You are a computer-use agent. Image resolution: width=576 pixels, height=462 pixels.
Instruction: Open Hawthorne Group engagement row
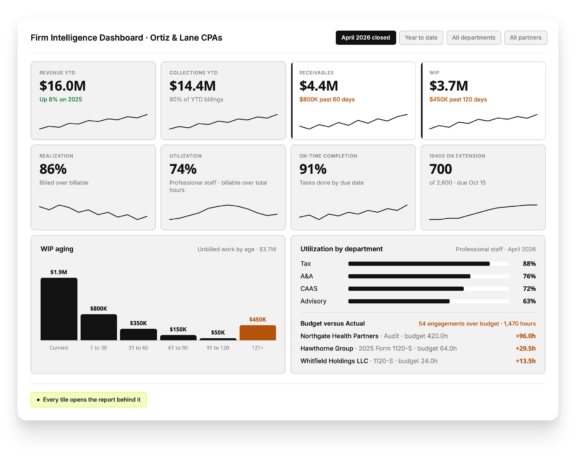point(418,349)
